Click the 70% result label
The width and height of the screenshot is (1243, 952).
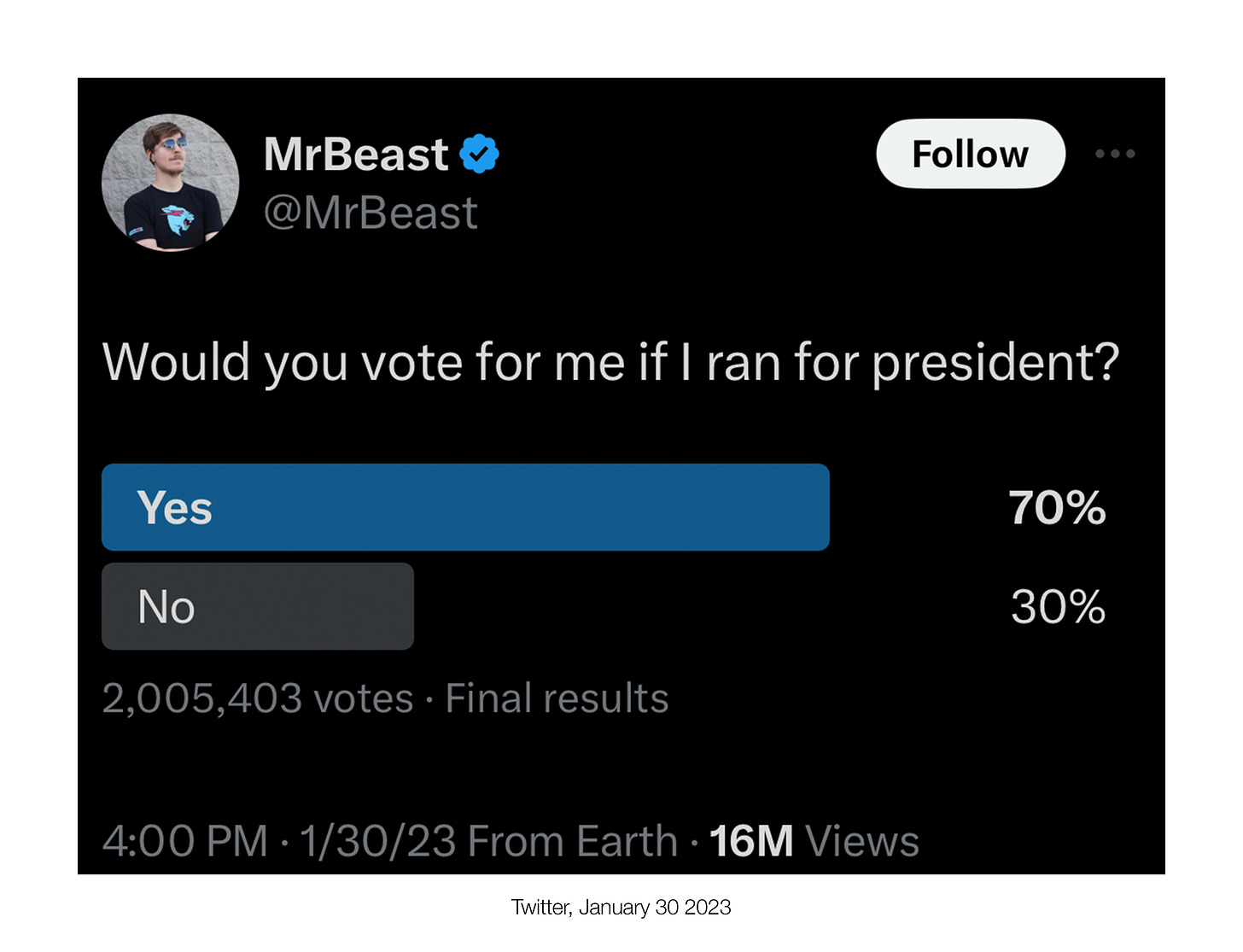1057,508
